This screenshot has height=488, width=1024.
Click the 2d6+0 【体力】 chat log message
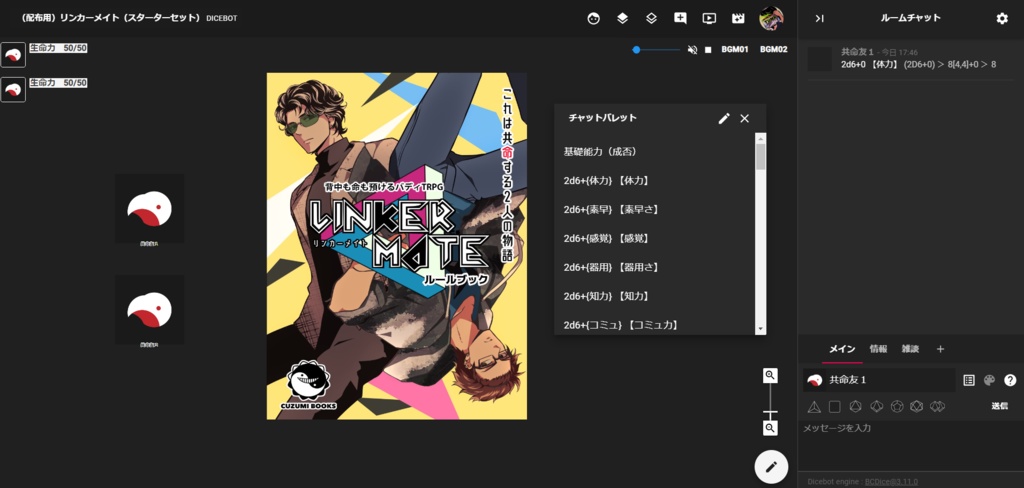pyautogui.click(x=918, y=65)
